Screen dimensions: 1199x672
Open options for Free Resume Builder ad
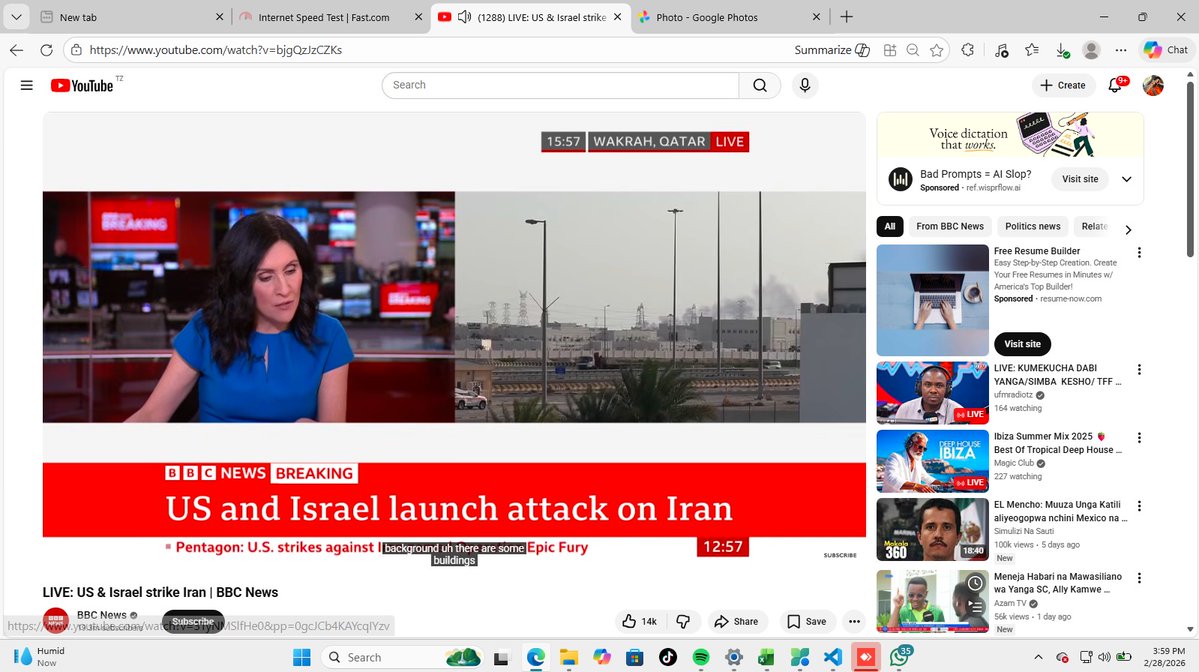tap(1139, 252)
